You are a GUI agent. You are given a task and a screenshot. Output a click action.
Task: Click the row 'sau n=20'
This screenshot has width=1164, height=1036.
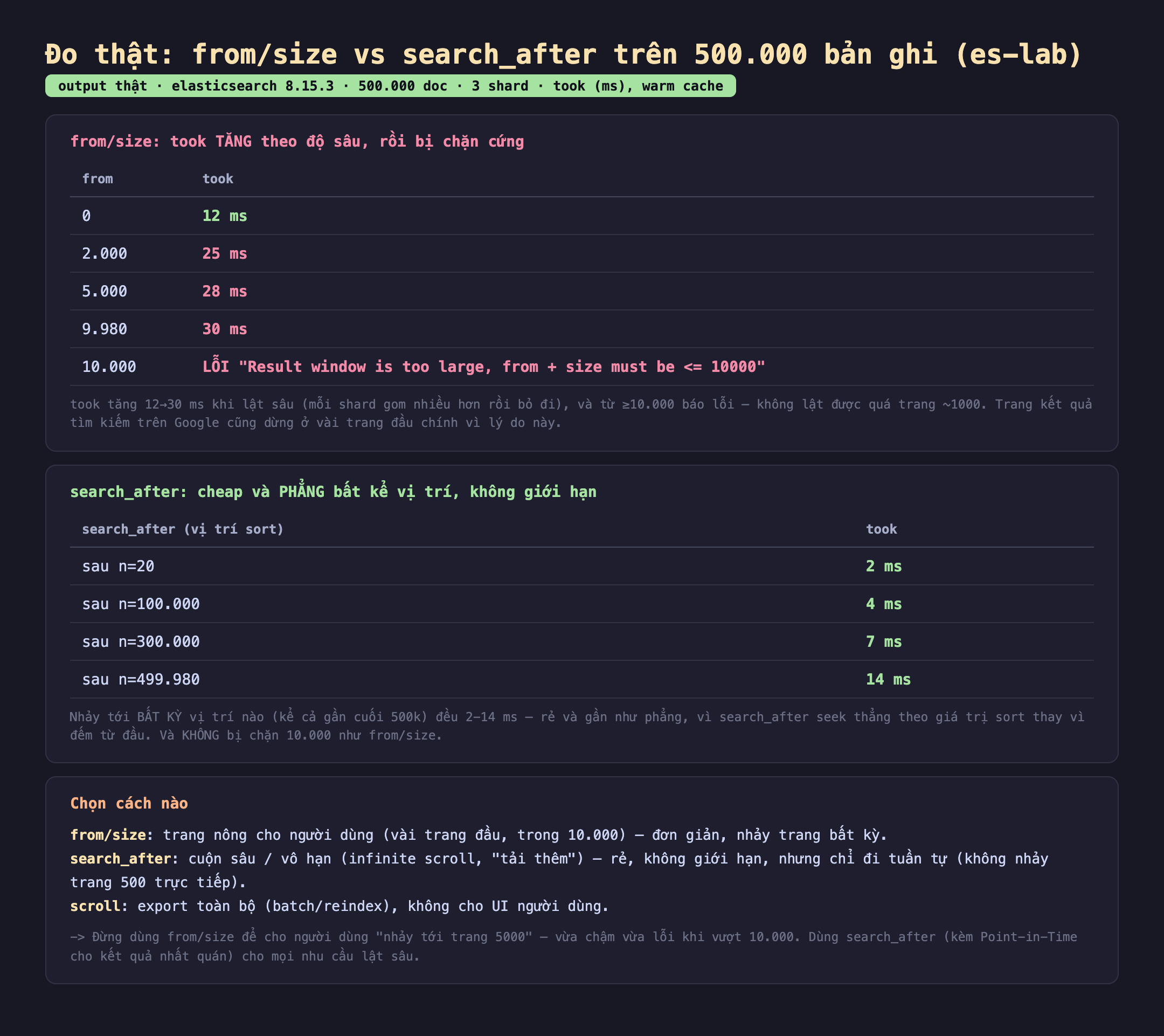click(581, 566)
